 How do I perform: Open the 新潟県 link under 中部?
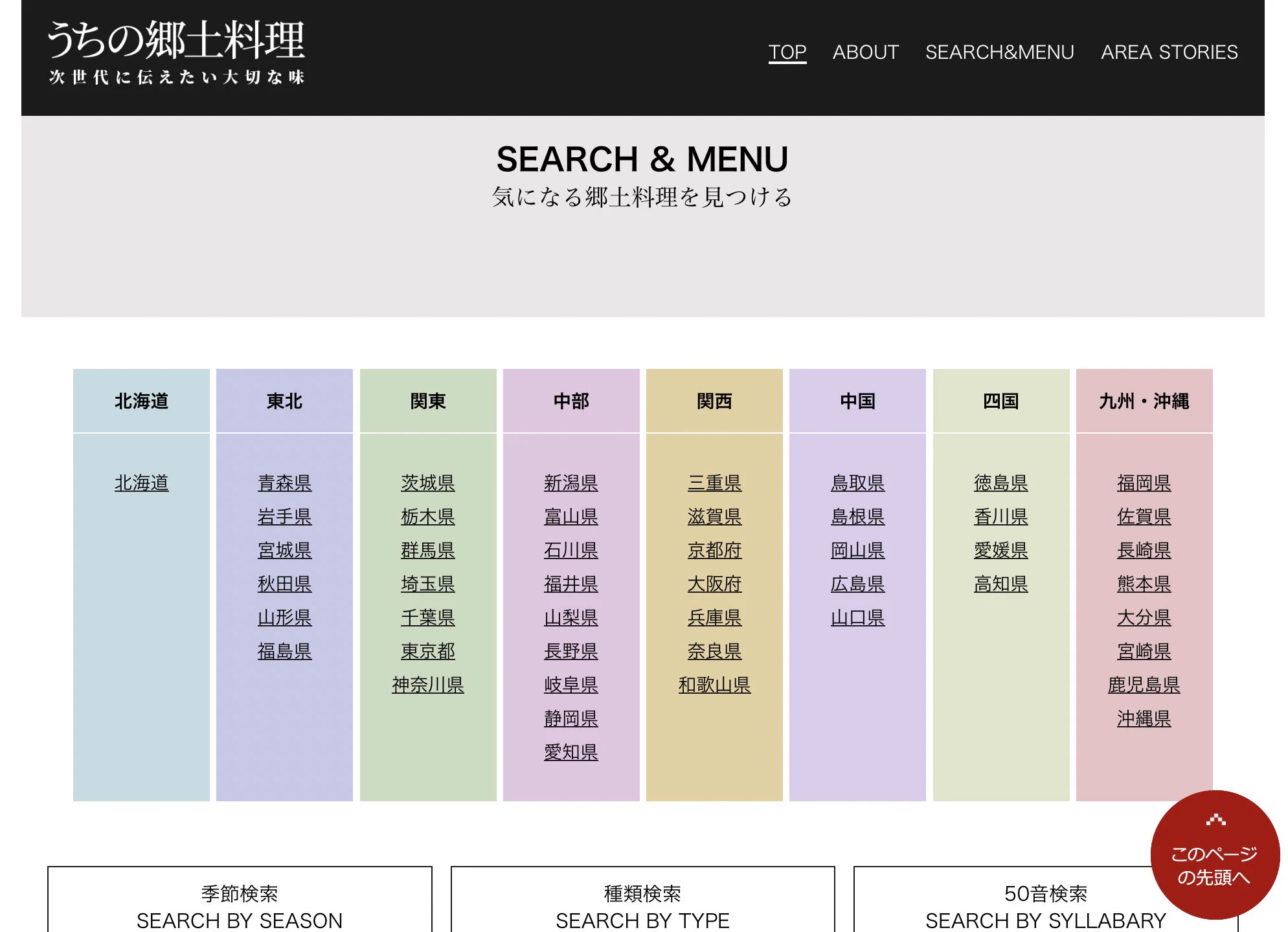(571, 483)
